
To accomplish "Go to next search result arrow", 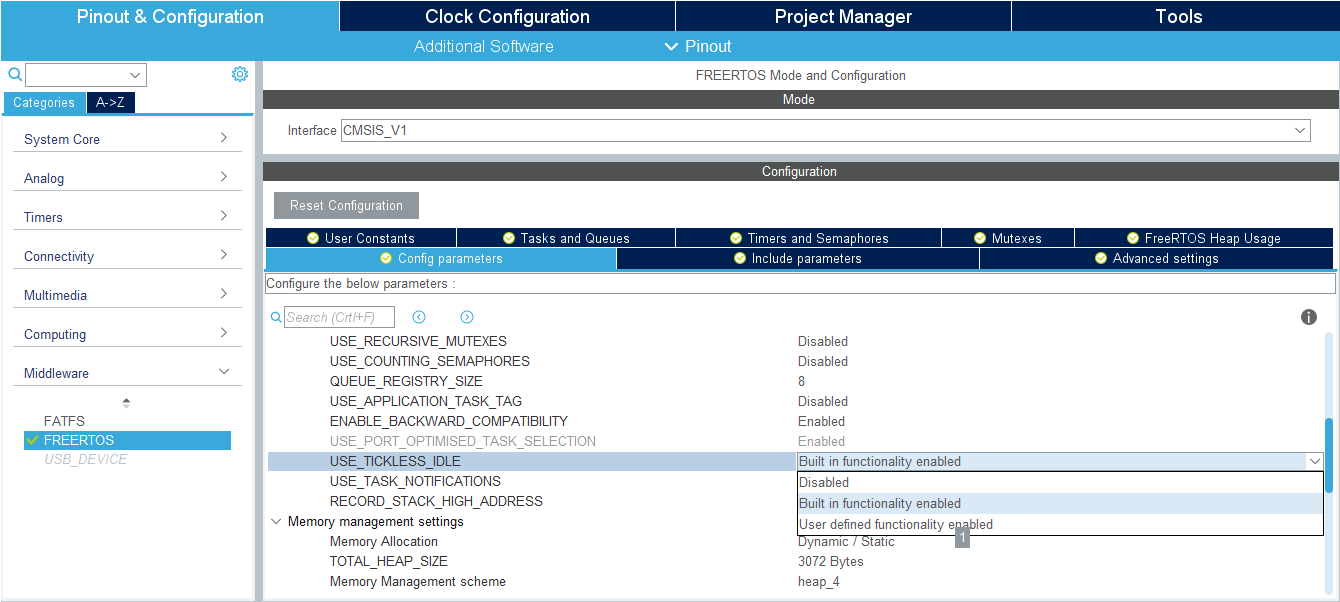I will [467, 317].
